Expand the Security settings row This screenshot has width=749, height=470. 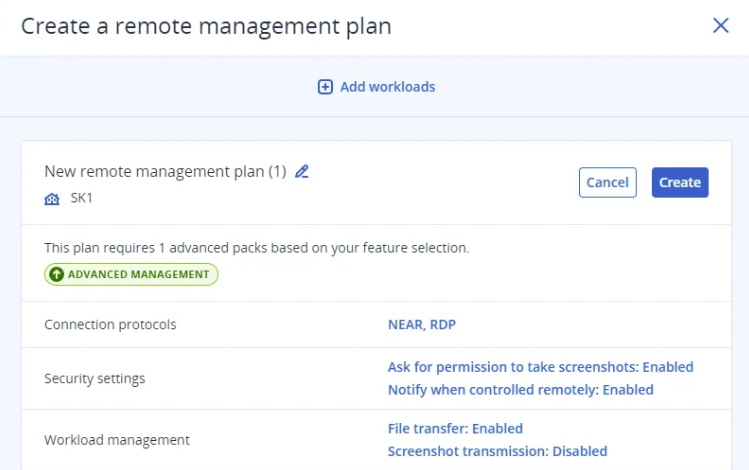pos(95,378)
